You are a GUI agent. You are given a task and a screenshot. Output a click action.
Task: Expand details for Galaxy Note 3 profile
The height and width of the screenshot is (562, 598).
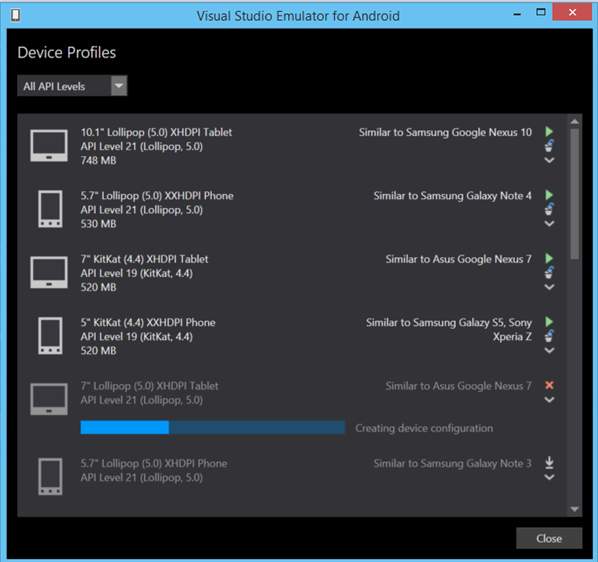(549, 477)
